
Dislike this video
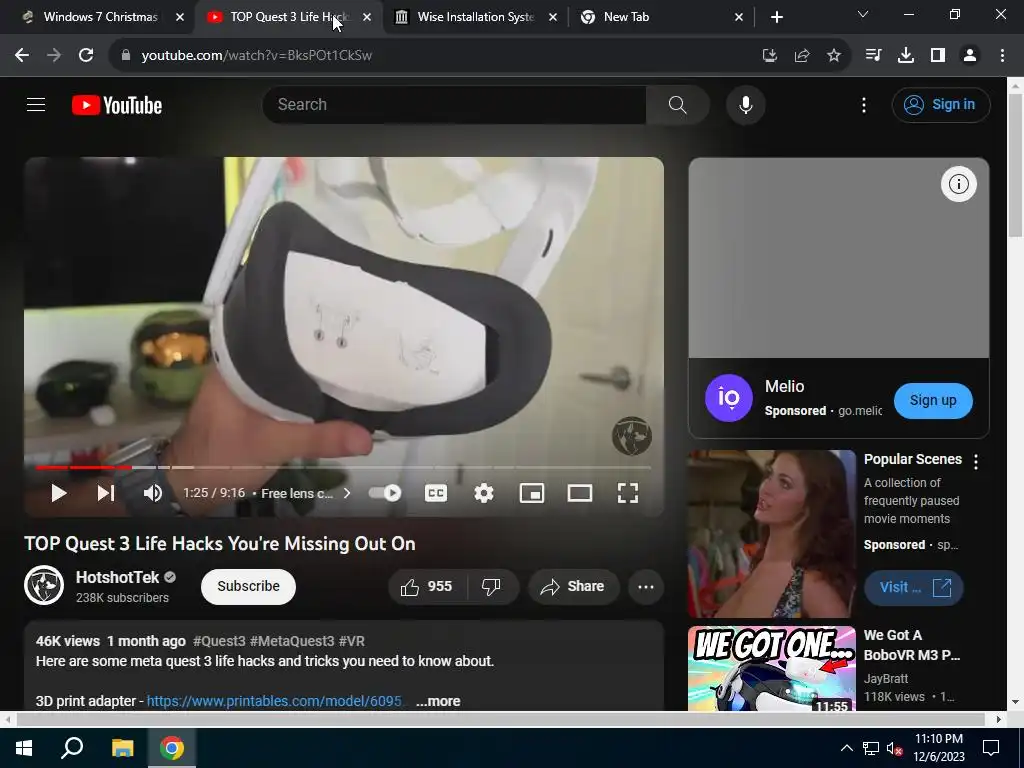click(x=492, y=586)
